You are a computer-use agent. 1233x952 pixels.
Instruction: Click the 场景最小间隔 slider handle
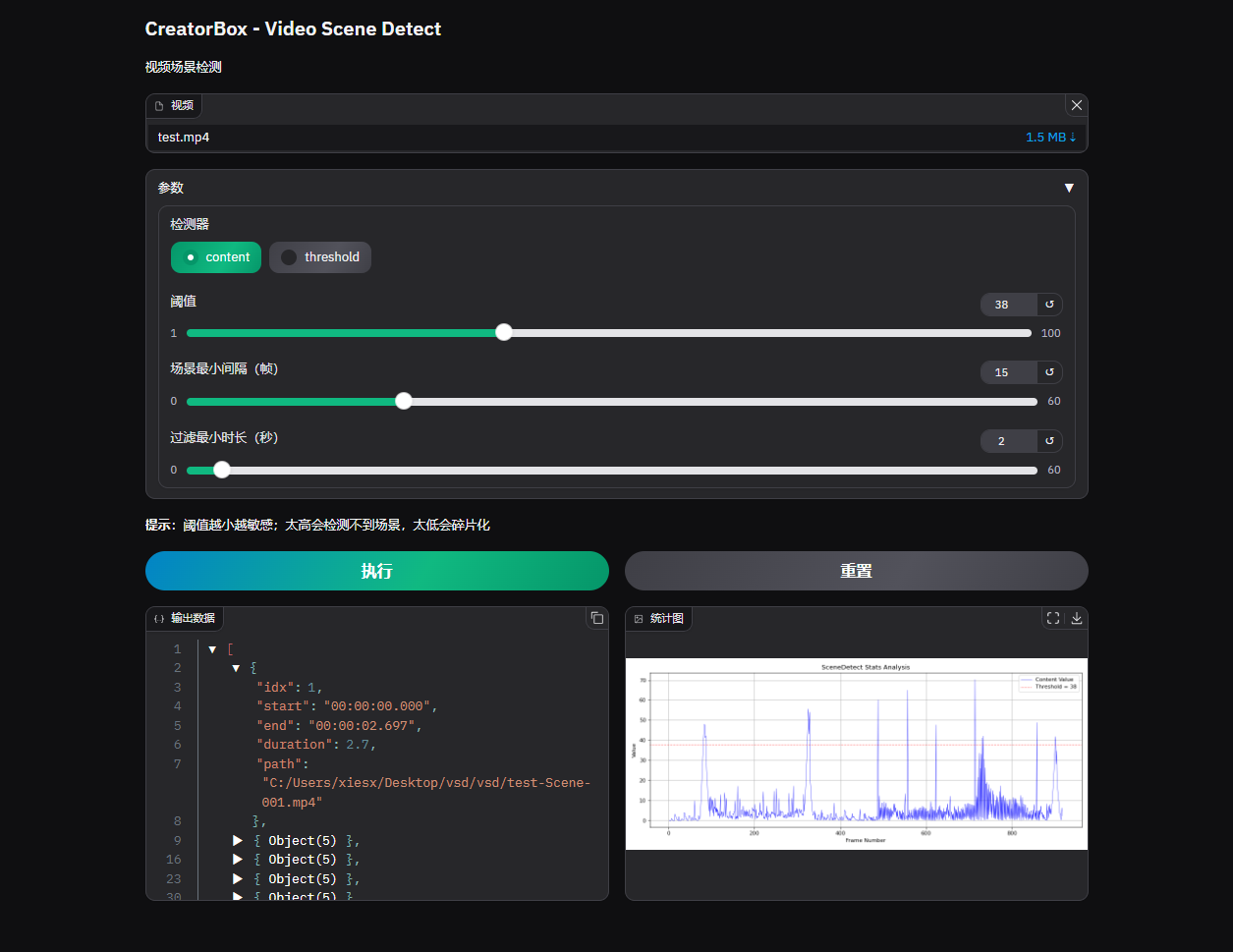(404, 401)
